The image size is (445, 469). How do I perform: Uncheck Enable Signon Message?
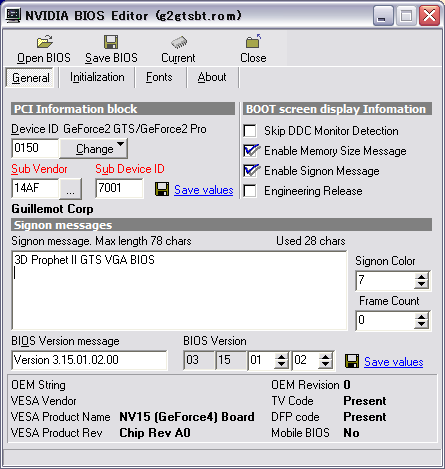(250, 171)
